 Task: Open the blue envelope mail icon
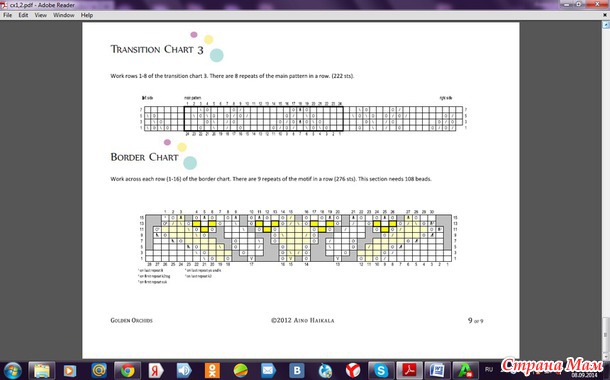click(268, 371)
